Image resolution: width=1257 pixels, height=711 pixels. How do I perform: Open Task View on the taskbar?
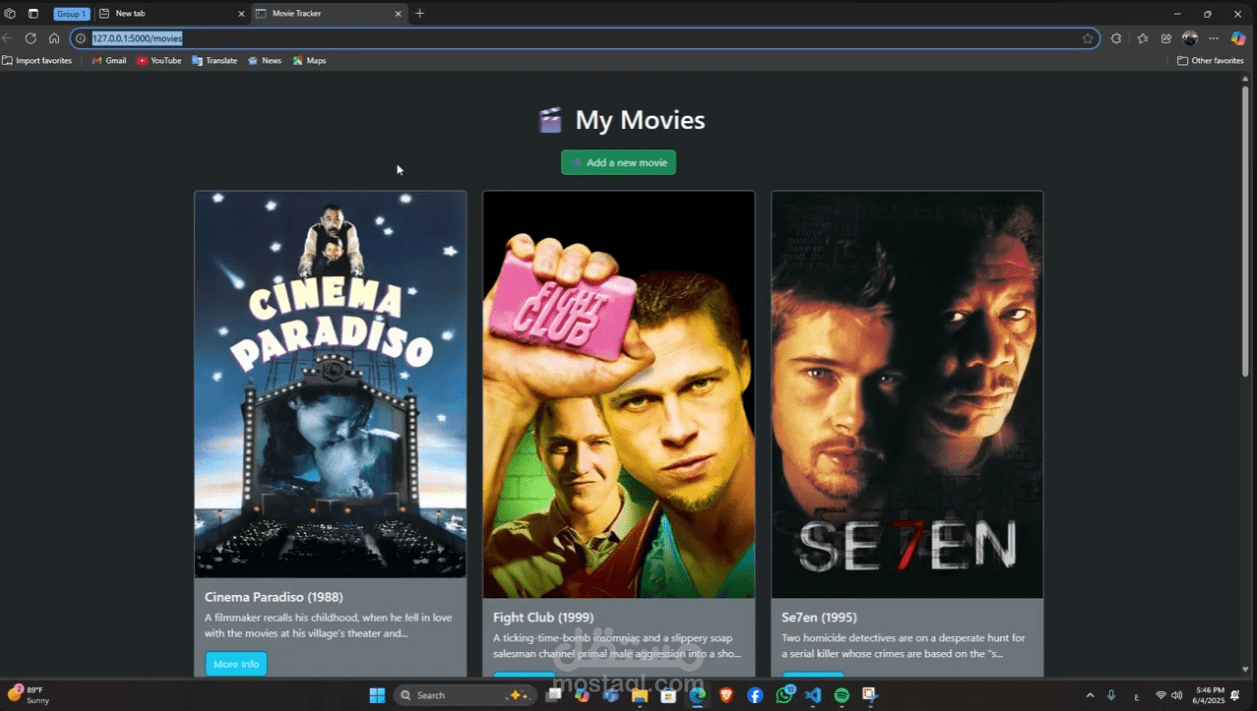[553, 695]
